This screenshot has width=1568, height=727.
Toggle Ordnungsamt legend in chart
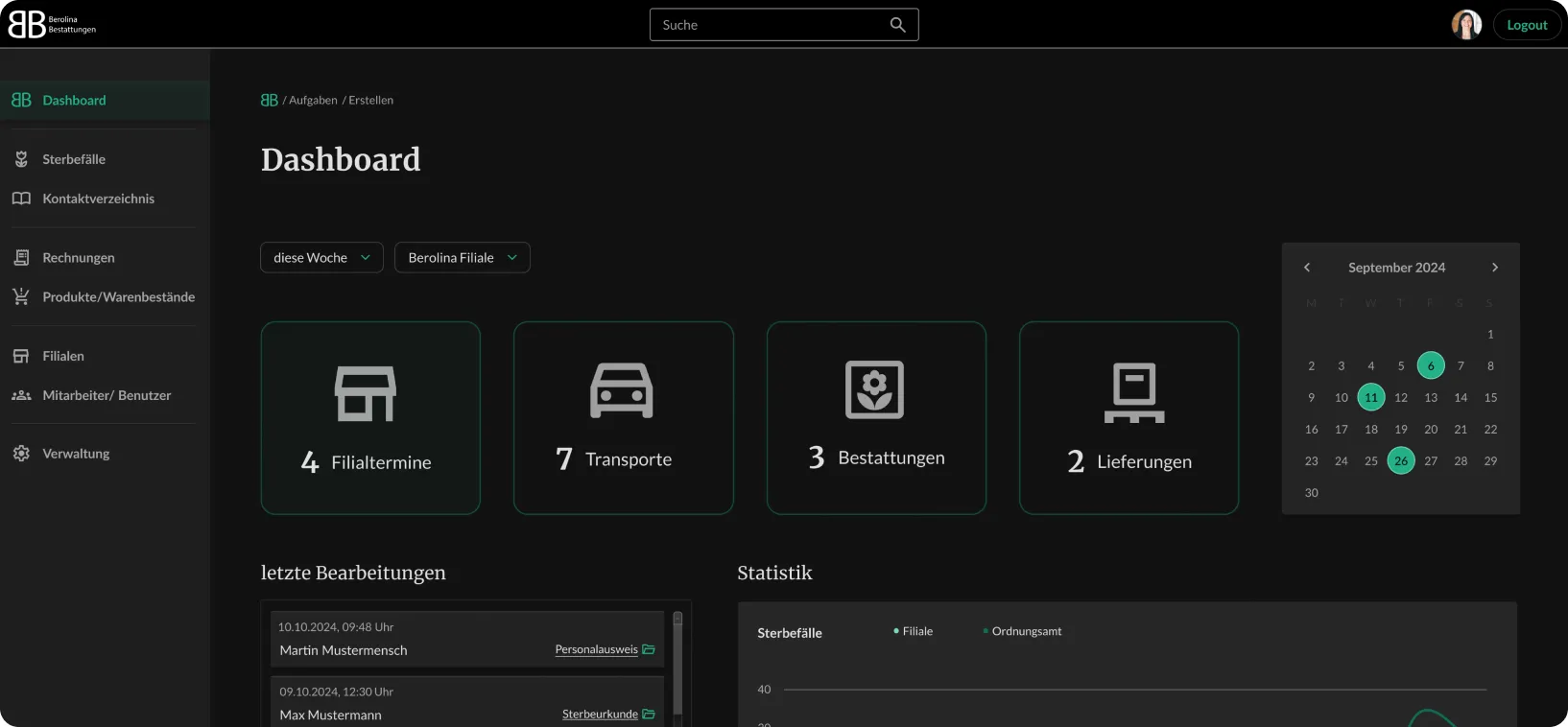tap(1022, 631)
